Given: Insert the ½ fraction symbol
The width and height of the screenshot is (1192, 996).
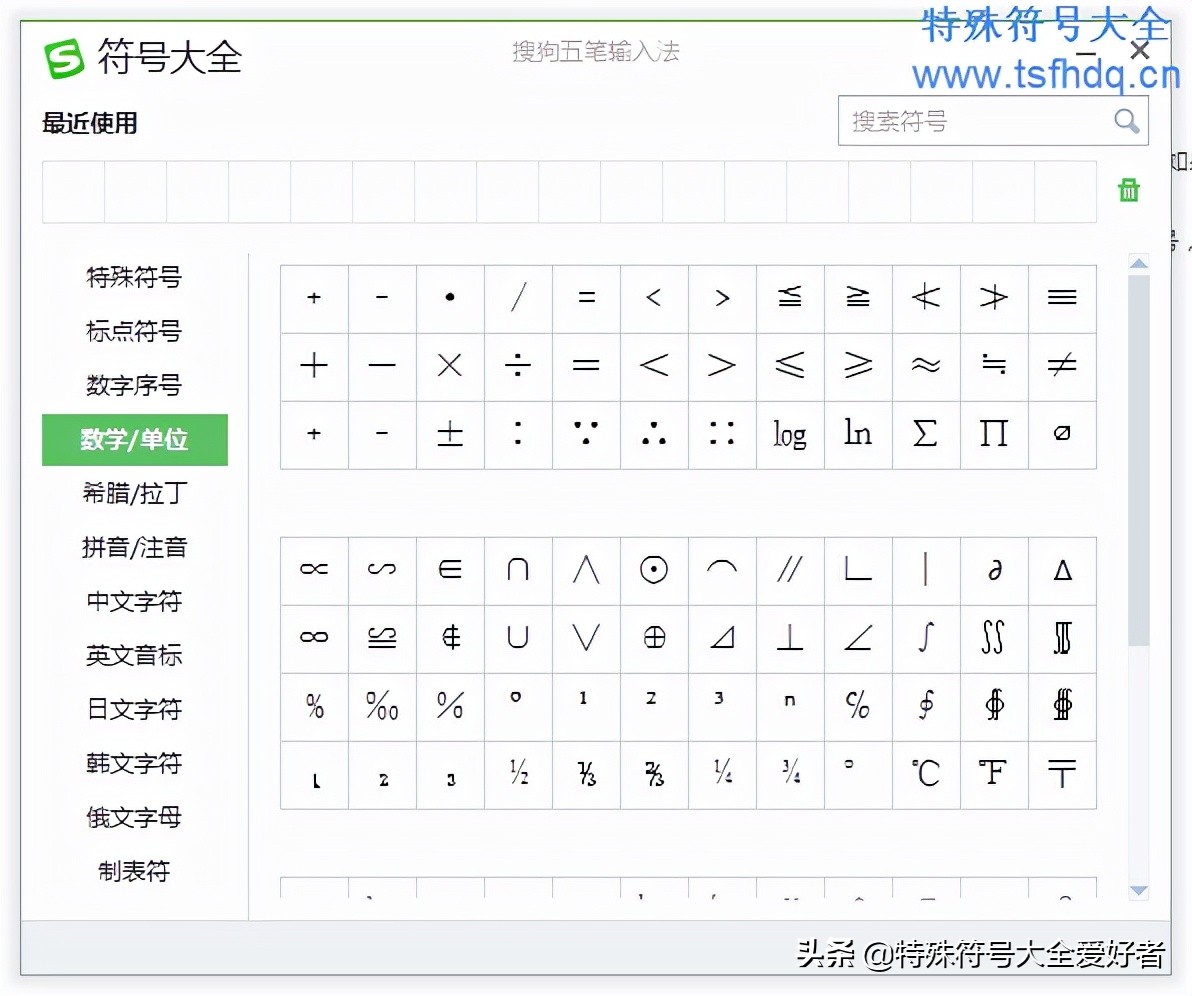Looking at the screenshot, I should 518,773.
